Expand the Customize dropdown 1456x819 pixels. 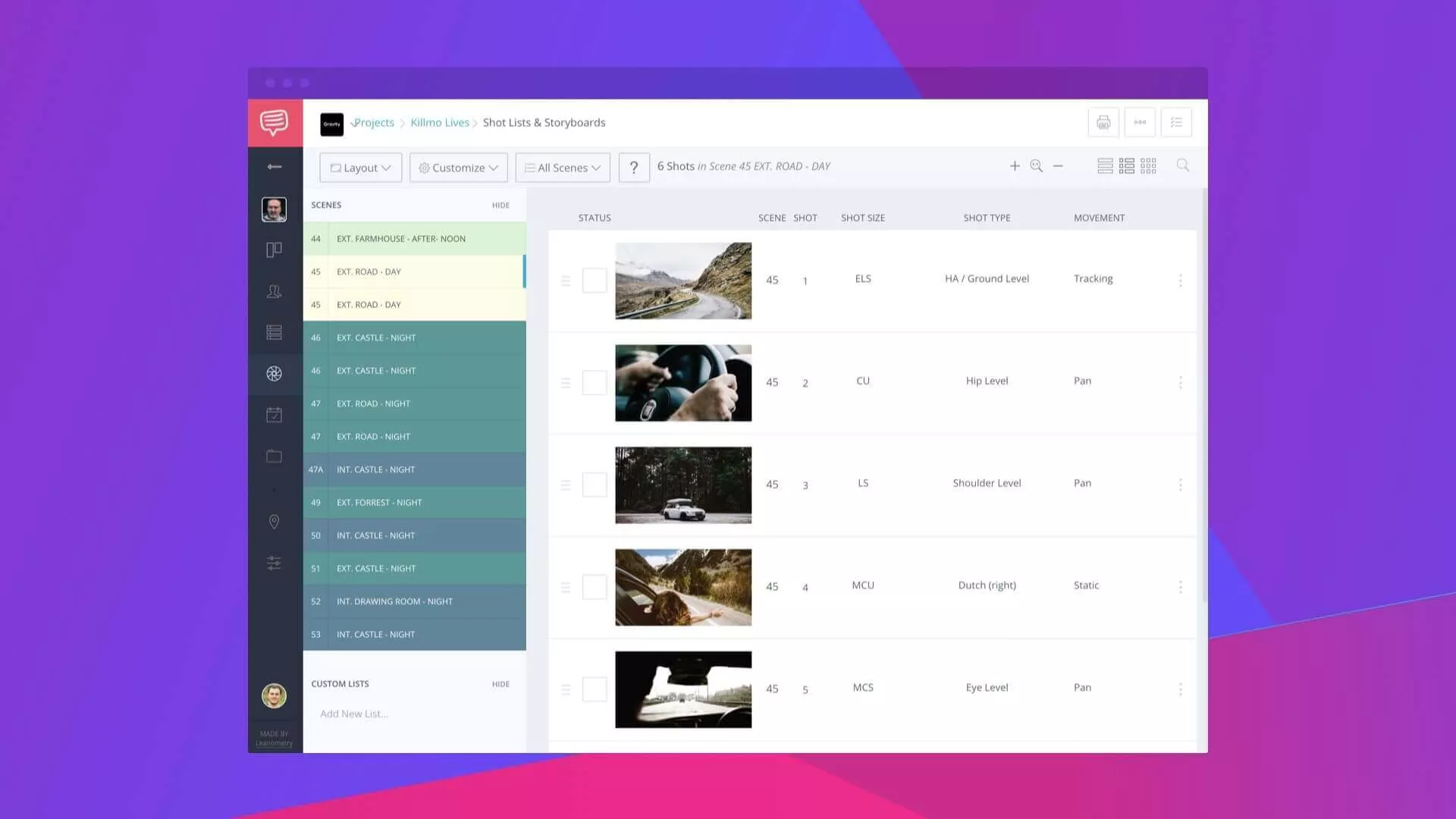[458, 168]
